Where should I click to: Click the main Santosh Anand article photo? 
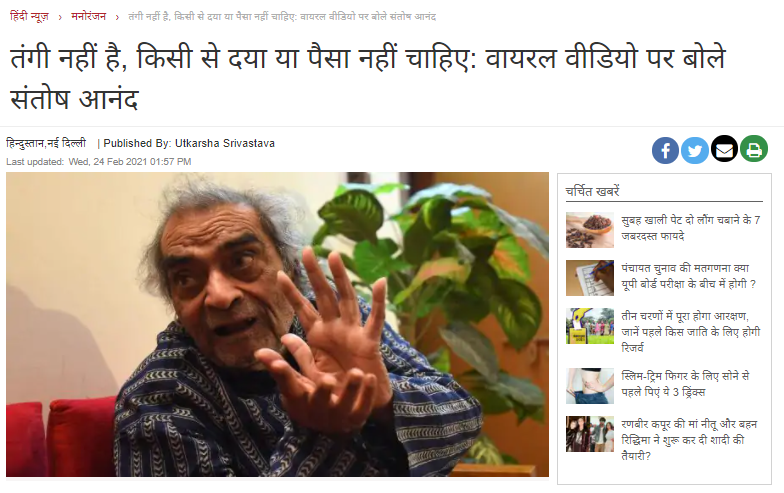coord(278,324)
